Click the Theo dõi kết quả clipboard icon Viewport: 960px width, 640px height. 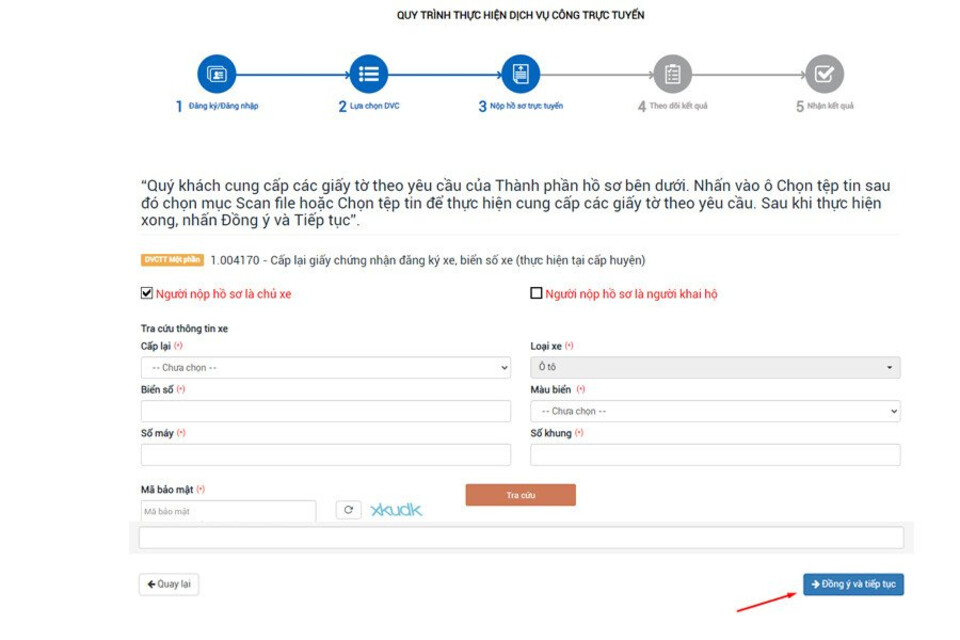[672, 74]
